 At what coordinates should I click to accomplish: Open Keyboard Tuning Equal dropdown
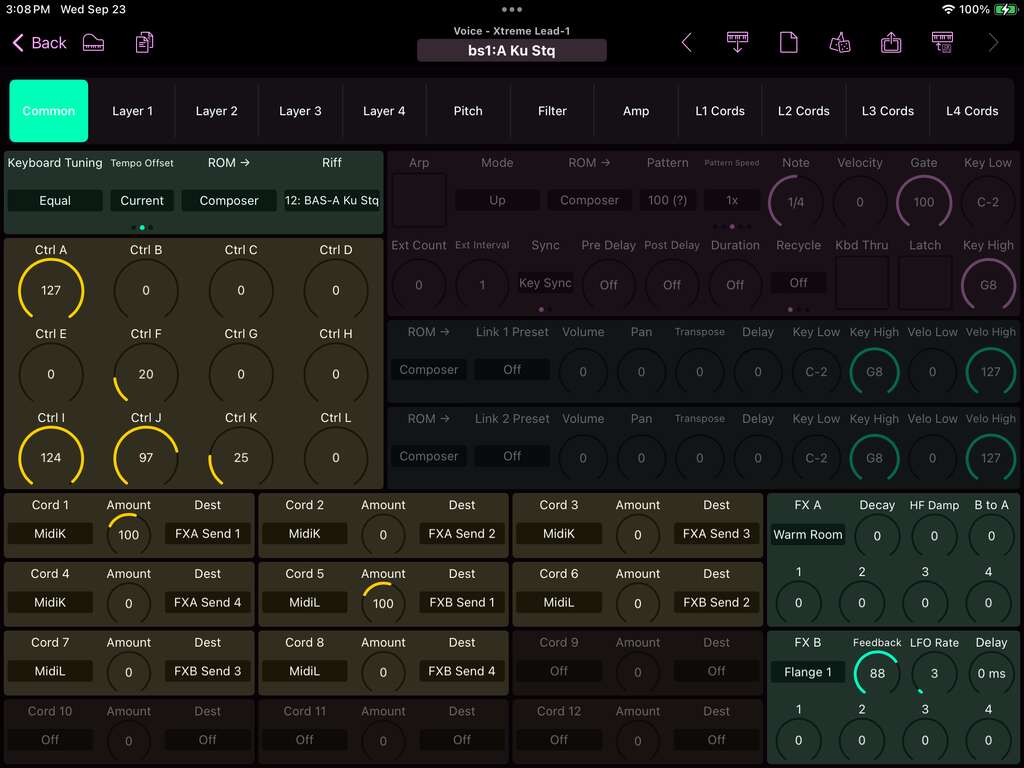tap(55, 200)
